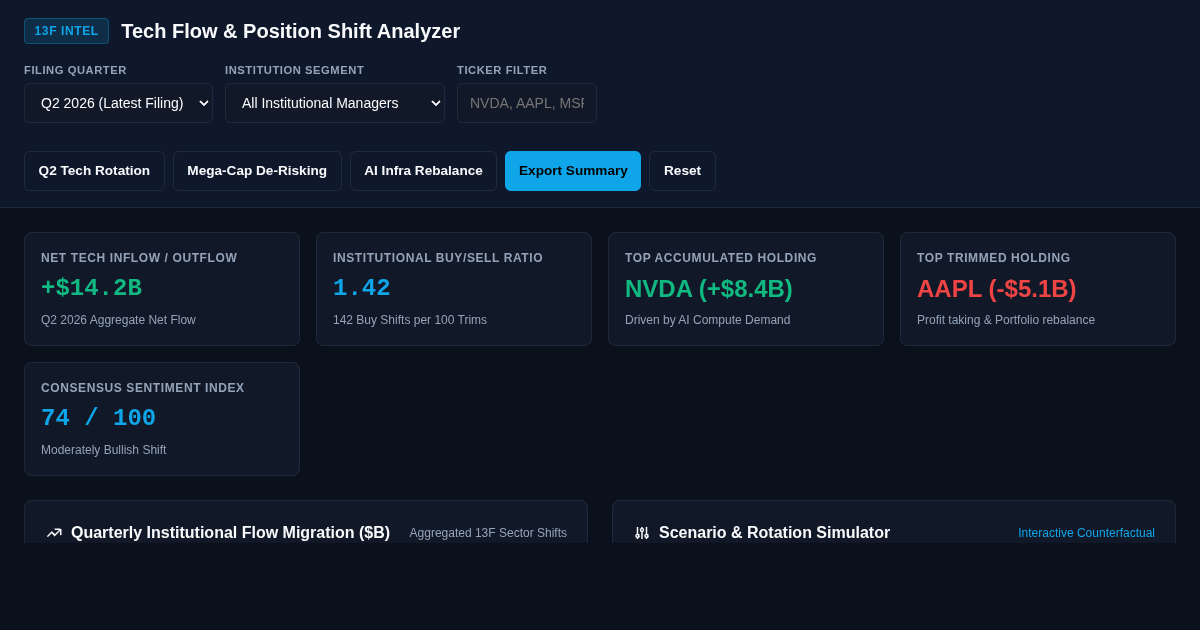Click the Quarterly Institutional Flow Migration heading
This screenshot has height=630, width=1200.
coord(230,533)
